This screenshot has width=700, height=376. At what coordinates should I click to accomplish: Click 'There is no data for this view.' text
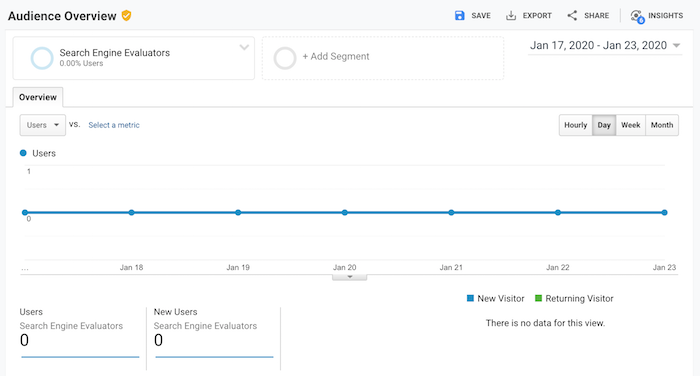546,323
